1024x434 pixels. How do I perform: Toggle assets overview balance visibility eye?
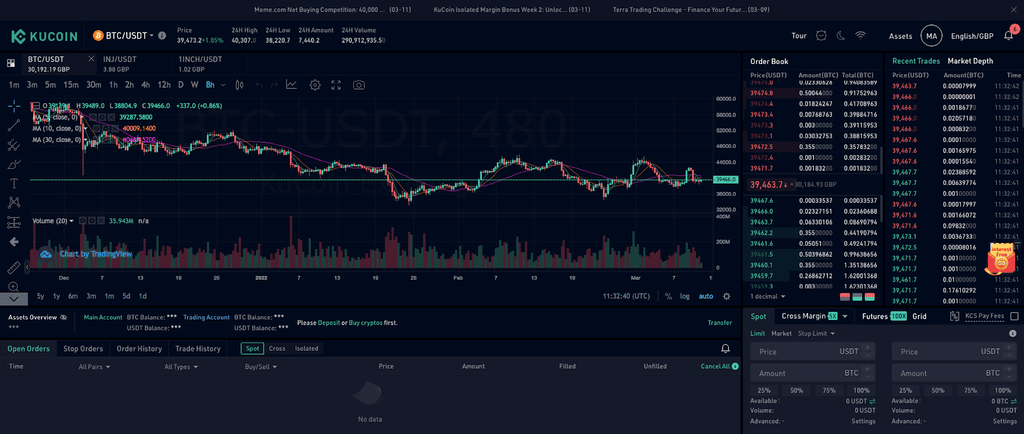point(63,317)
